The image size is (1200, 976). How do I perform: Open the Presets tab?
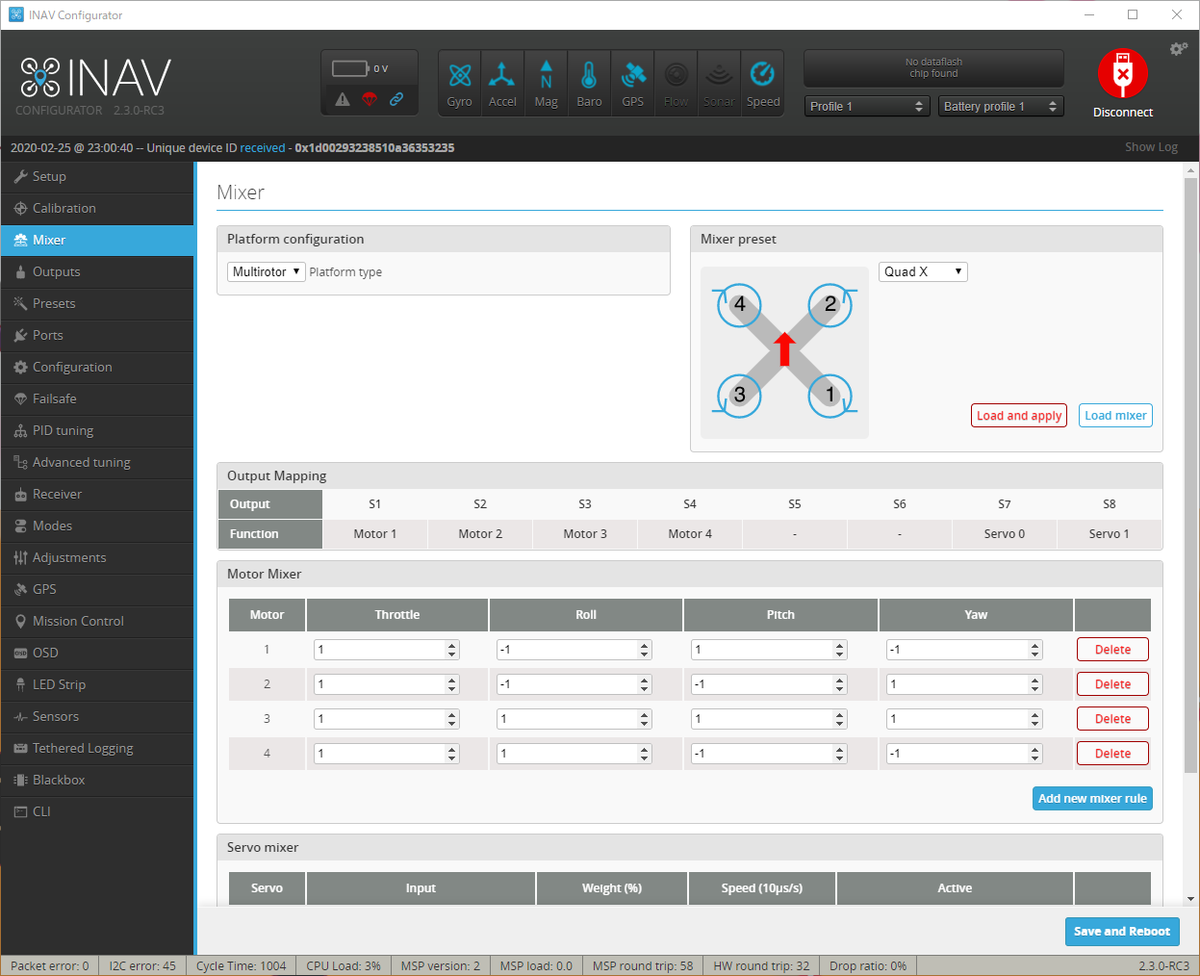(97, 303)
